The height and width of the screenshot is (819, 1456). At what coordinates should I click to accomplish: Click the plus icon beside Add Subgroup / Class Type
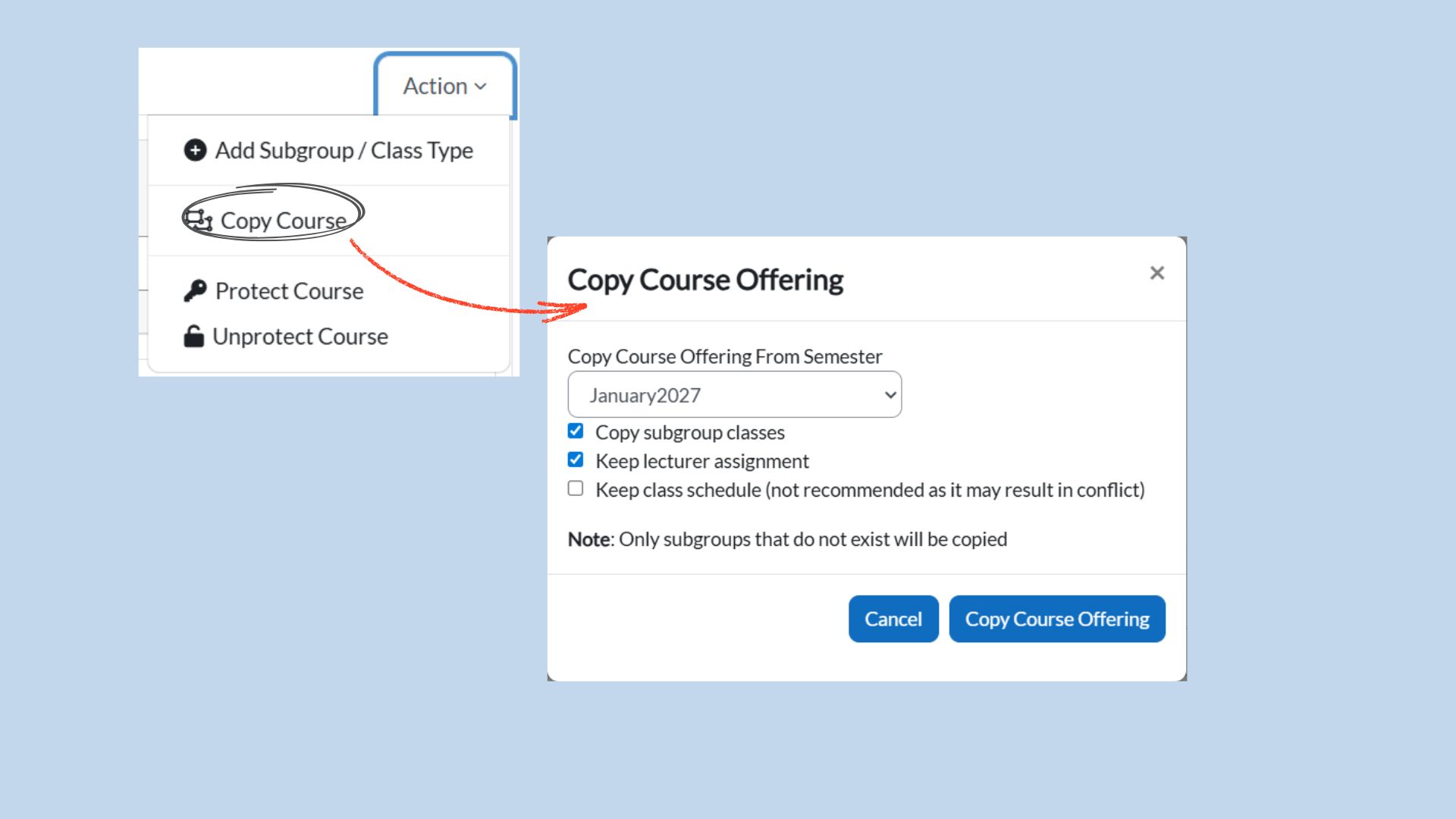click(x=195, y=150)
